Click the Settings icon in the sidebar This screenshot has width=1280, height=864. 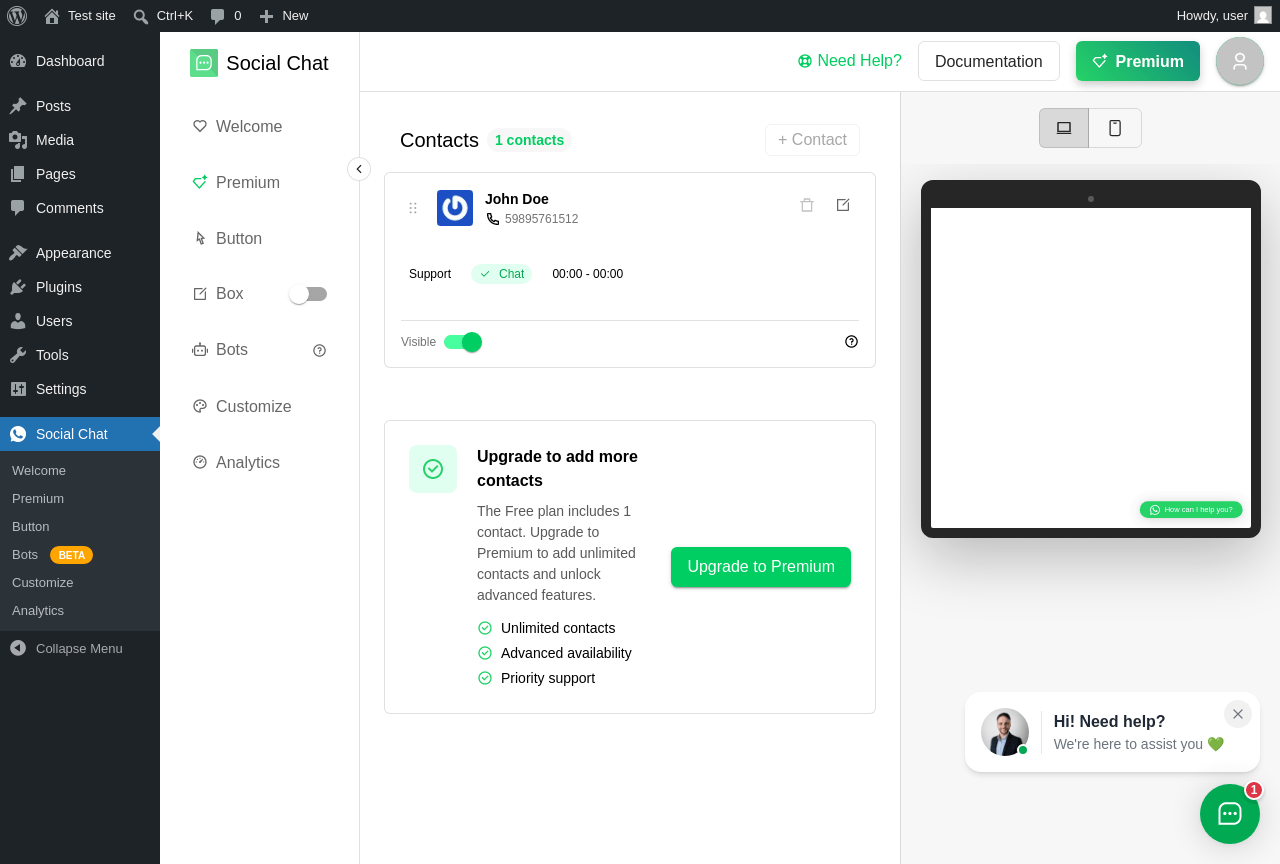coord(18,389)
